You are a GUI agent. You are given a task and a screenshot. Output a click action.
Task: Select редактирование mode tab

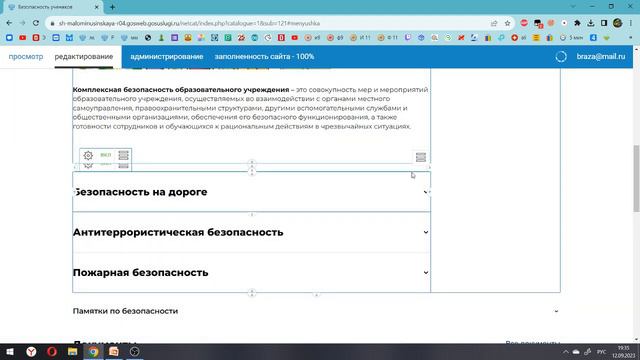tap(84, 57)
